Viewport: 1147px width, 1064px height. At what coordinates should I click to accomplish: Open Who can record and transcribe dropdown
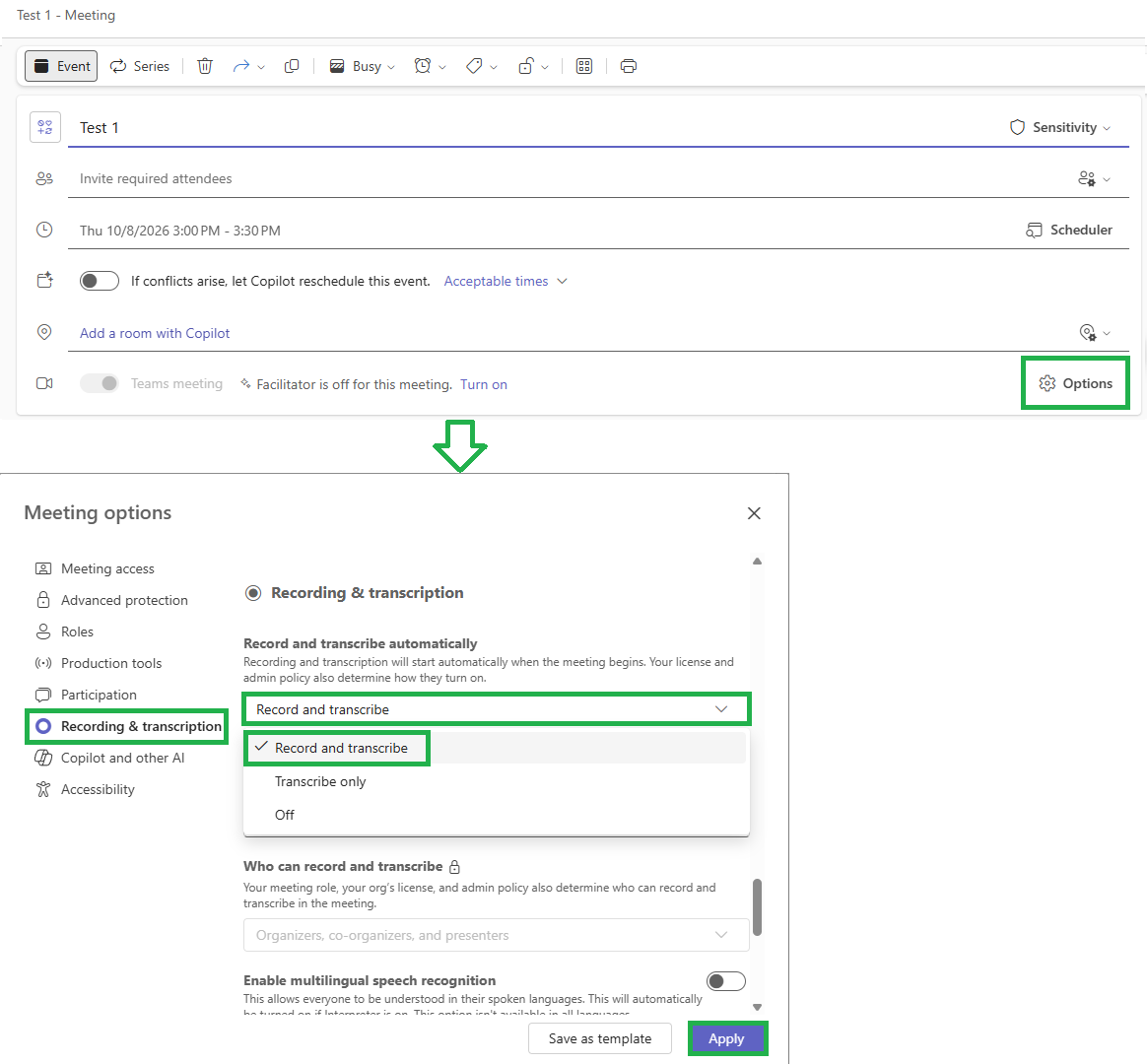click(496, 935)
